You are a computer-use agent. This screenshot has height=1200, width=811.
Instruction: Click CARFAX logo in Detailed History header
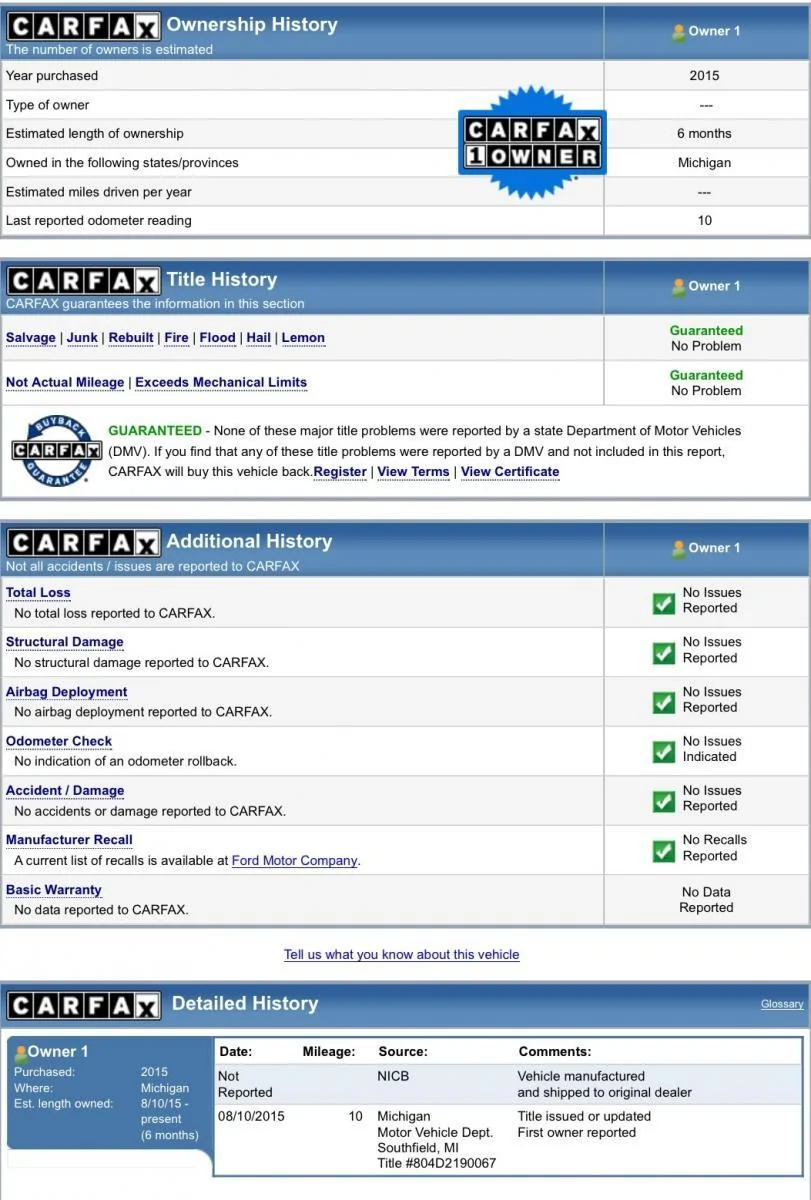(x=83, y=1006)
